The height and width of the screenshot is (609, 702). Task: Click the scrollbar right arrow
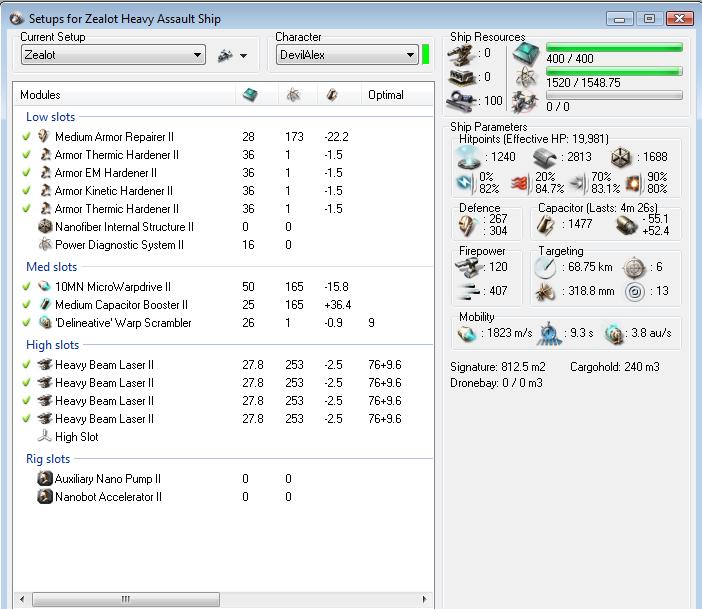point(424,599)
